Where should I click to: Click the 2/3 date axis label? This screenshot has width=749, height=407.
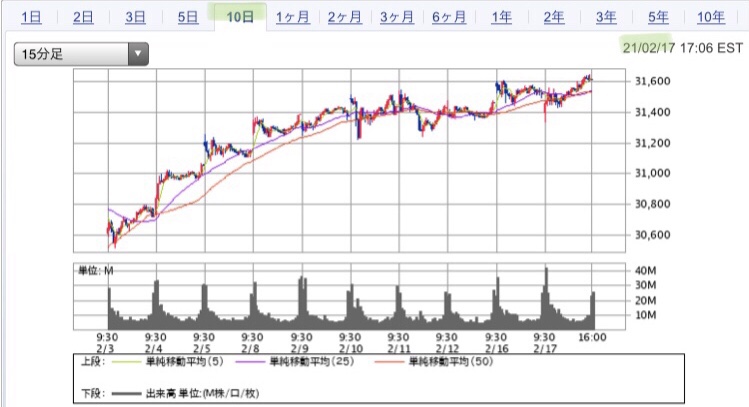point(105,349)
